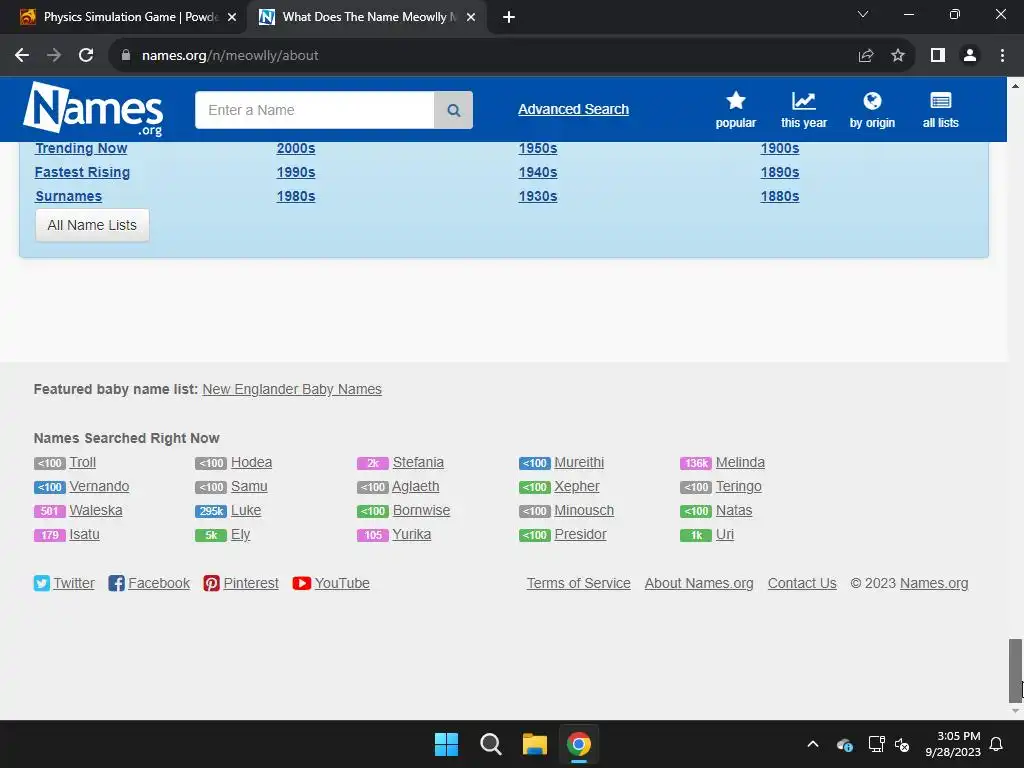Open the name Stefania
This screenshot has width=1024, height=768.
point(418,462)
